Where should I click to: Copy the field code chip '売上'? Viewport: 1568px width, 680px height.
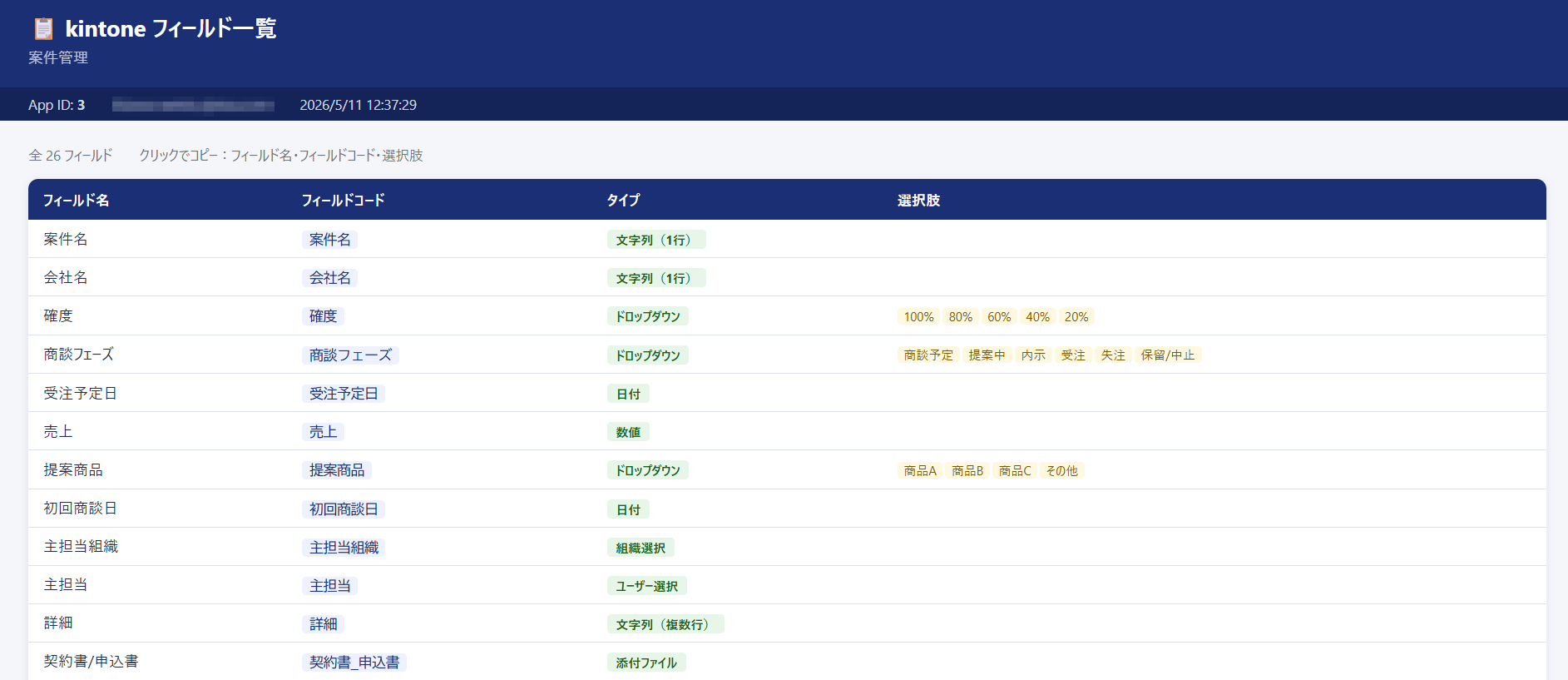(323, 432)
